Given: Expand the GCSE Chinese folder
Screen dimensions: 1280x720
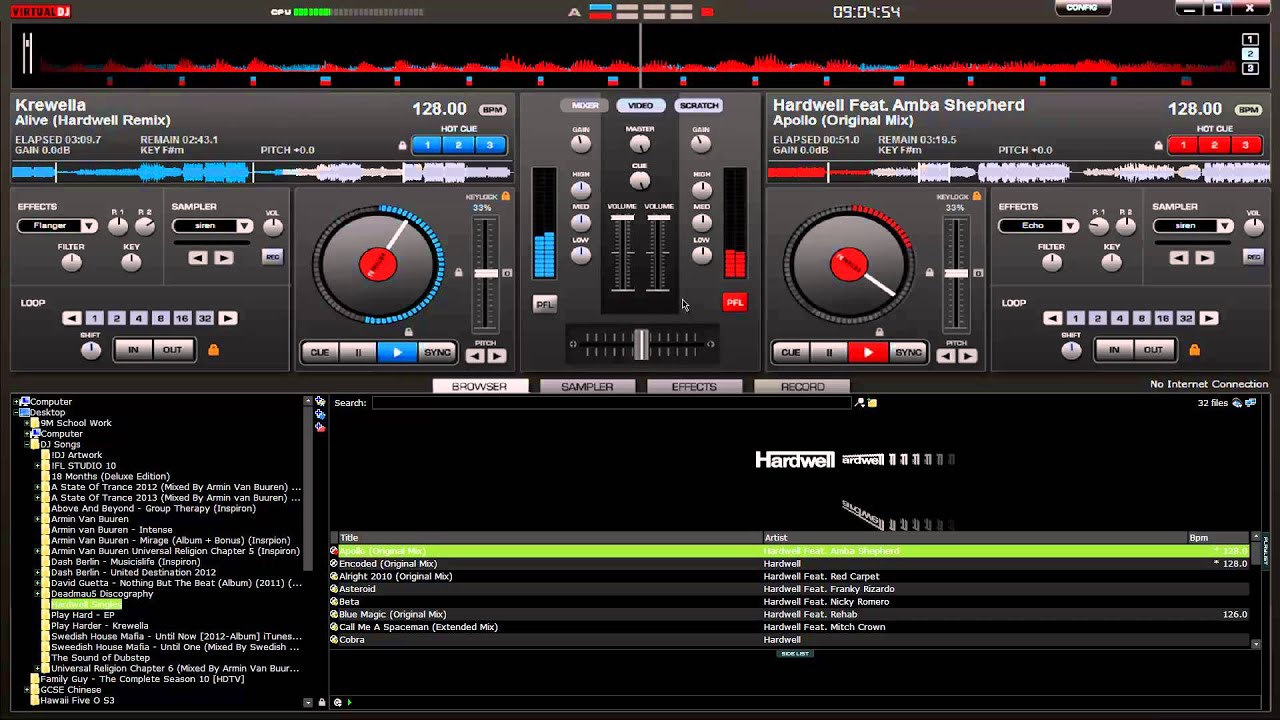Looking at the screenshot, I should click(28, 690).
